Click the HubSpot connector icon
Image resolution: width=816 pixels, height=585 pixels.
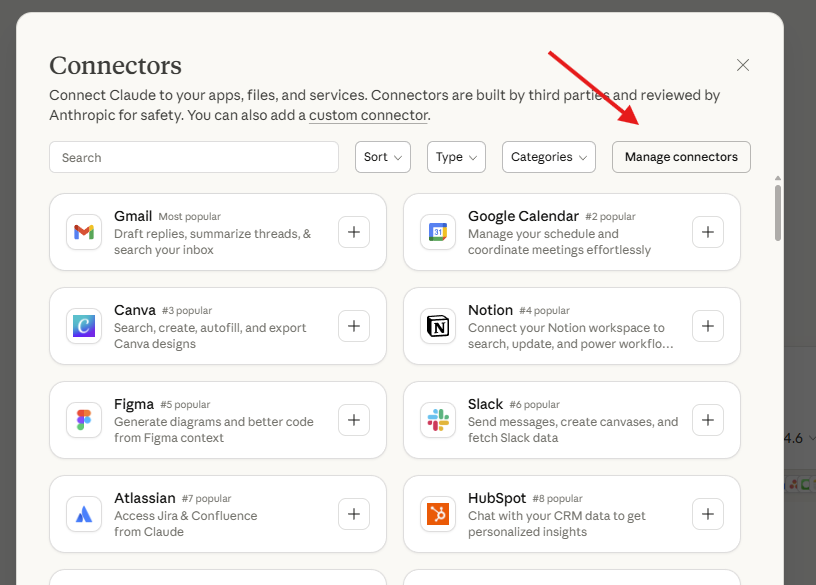point(438,514)
